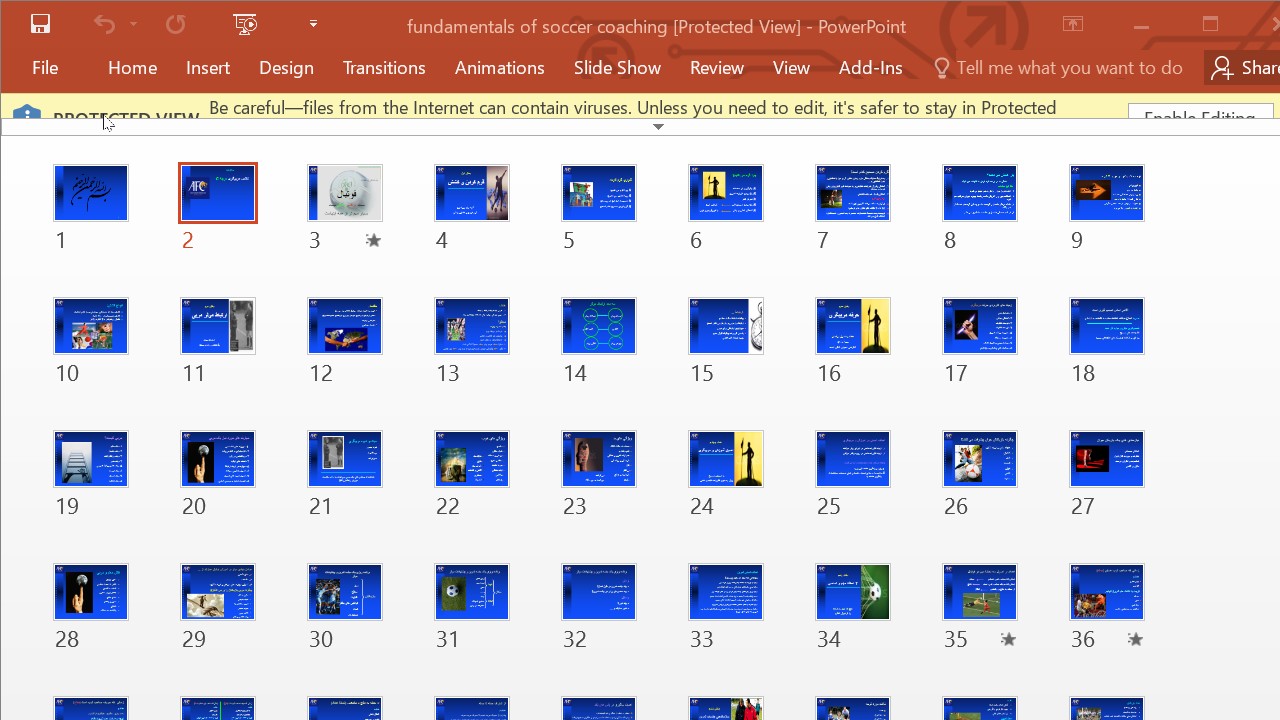Click slide number 32 label
Viewport: 1280px width, 720px height.
[575, 639]
